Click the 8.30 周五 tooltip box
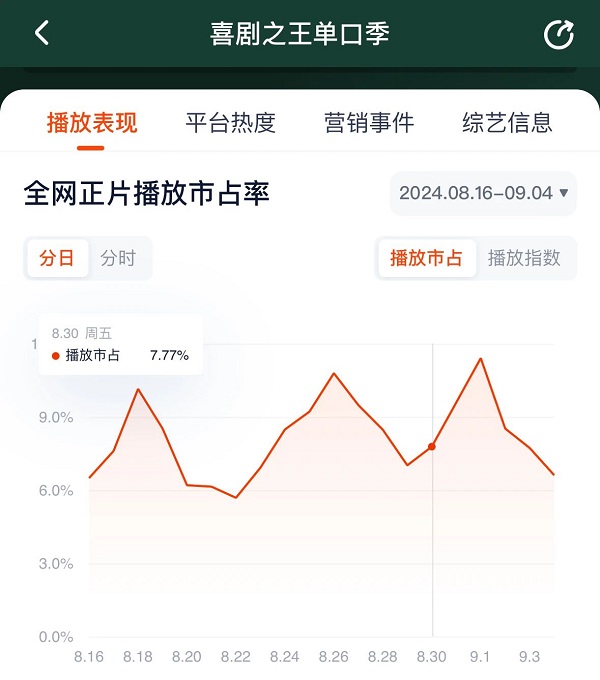This screenshot has width=600, height=680. [121, 345]
